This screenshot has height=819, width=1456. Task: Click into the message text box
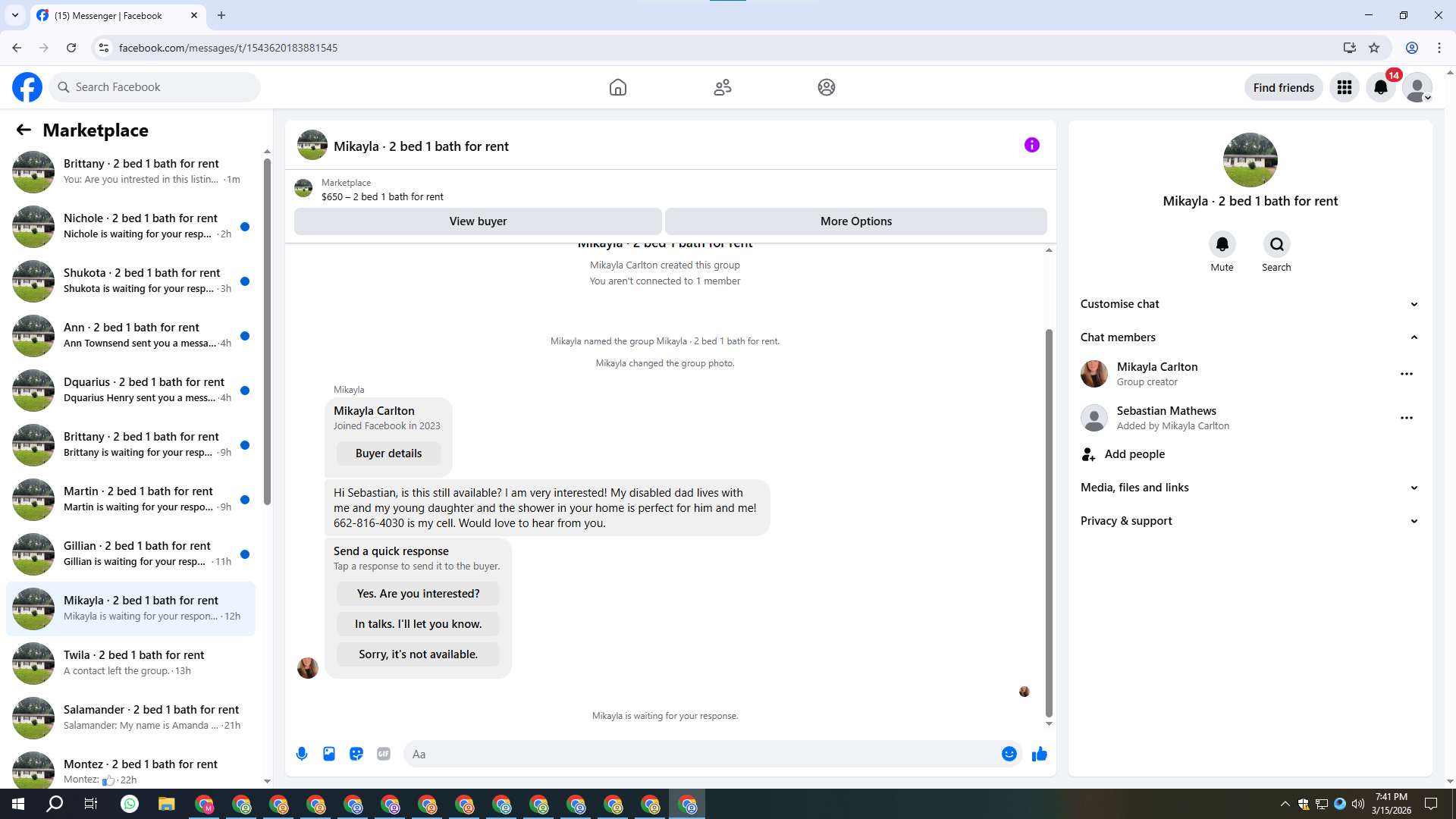701,754
